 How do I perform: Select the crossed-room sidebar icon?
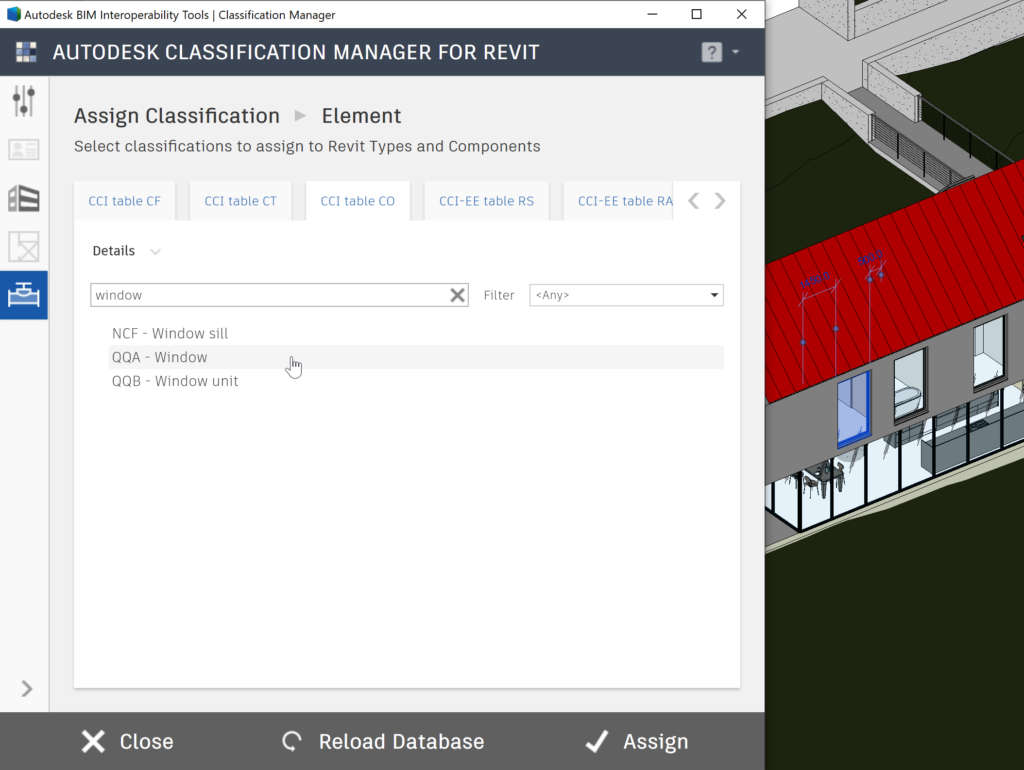tap(24, 246)
